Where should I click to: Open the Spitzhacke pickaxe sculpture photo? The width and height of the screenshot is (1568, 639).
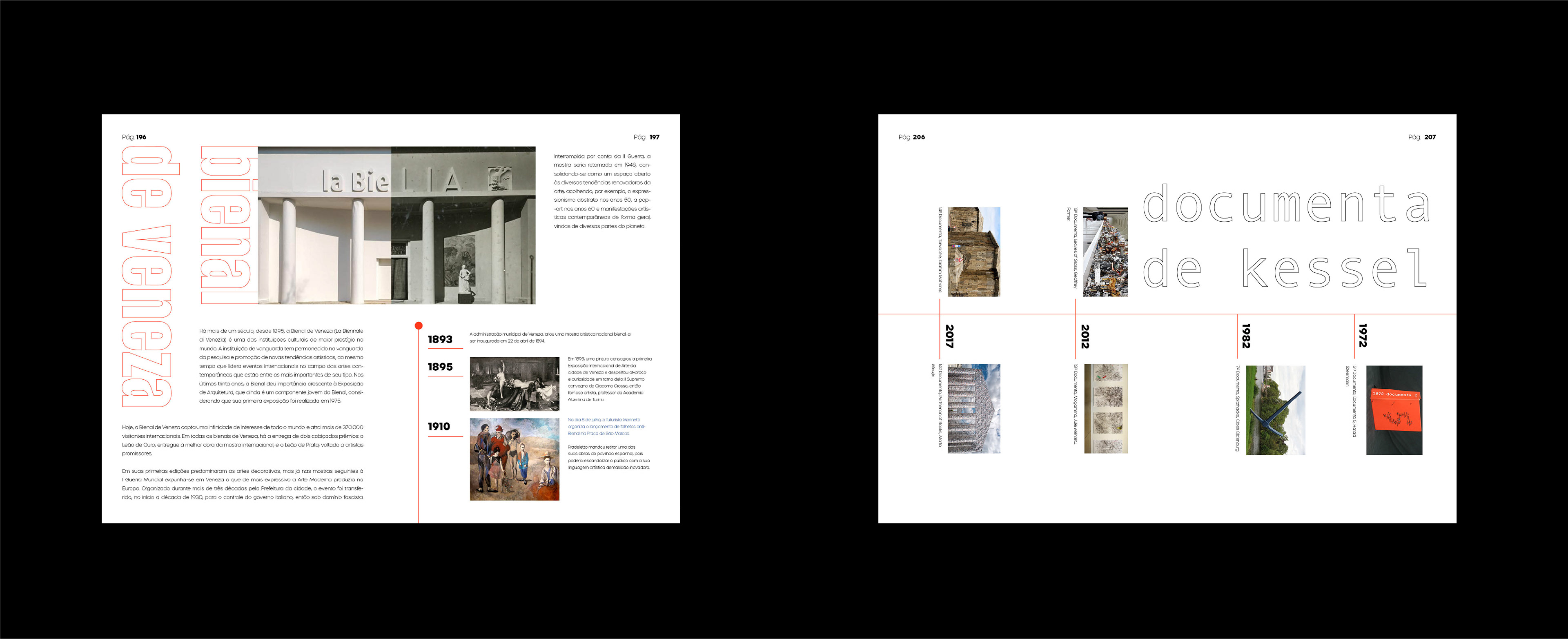click(x=1275, y=410)
